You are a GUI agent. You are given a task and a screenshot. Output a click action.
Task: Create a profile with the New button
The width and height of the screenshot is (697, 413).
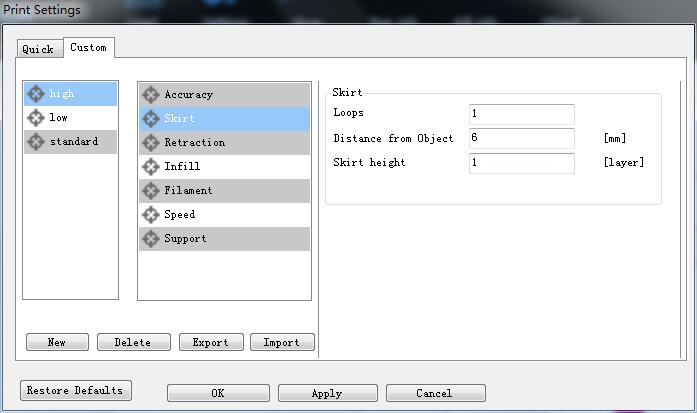point(57,342)
